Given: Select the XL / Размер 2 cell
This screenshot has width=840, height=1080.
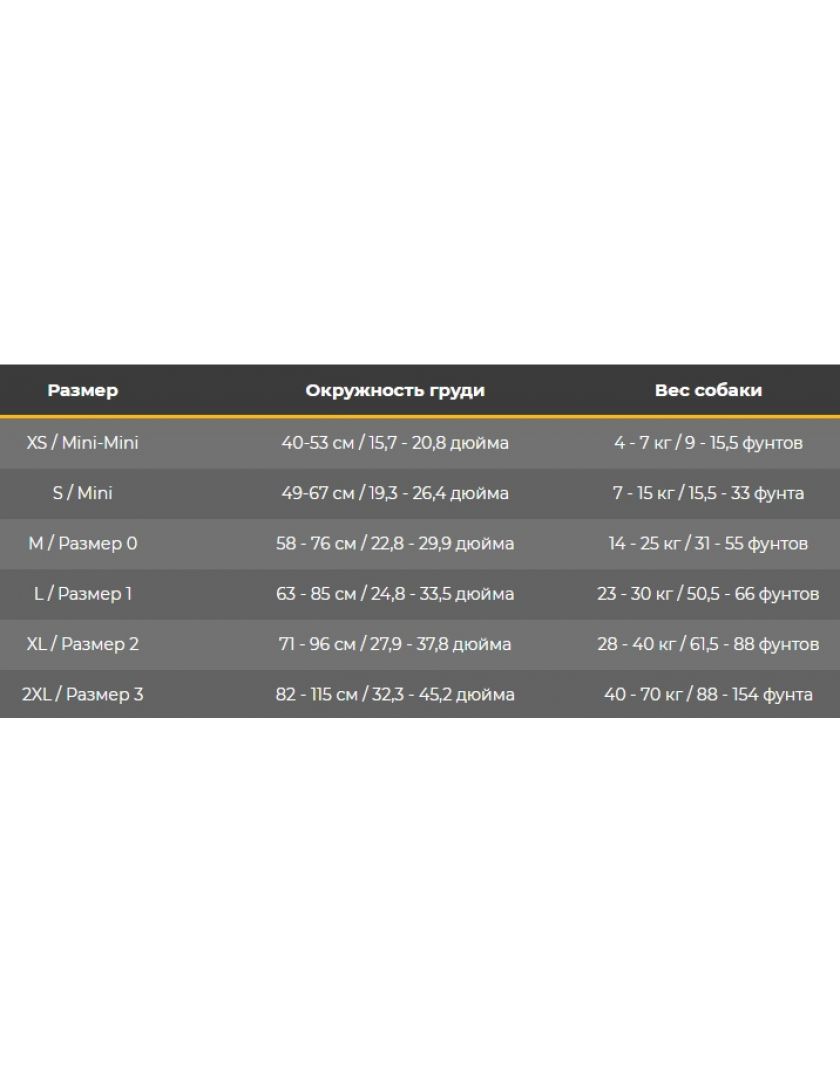Looking at the screenshot, I should tap(83, 644).
